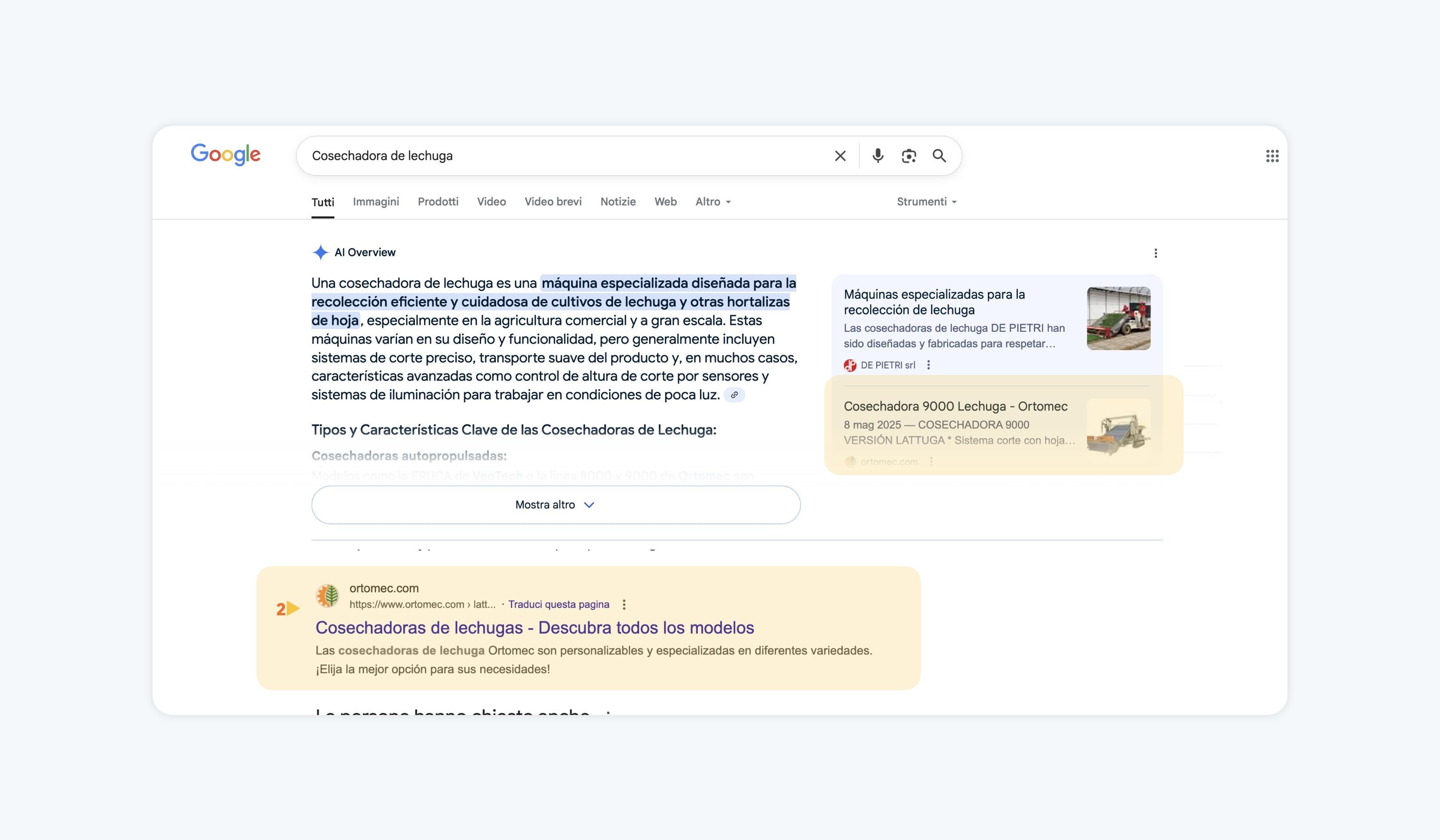Click the Ortomec Cosechadora 9000 thumbnail
Screen dimensions: 1440x840
pyautogui.click(x=1118, y=428)
